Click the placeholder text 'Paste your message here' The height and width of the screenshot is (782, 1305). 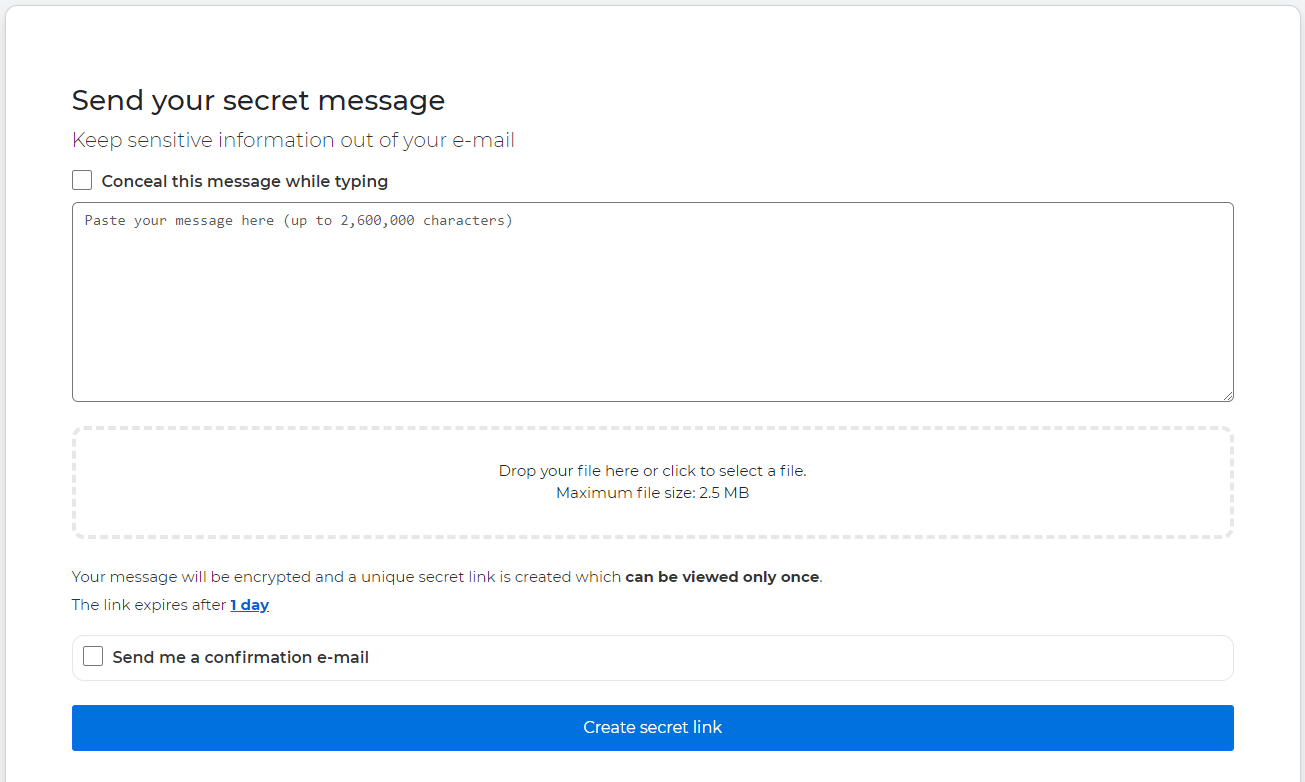click(179, 220)
